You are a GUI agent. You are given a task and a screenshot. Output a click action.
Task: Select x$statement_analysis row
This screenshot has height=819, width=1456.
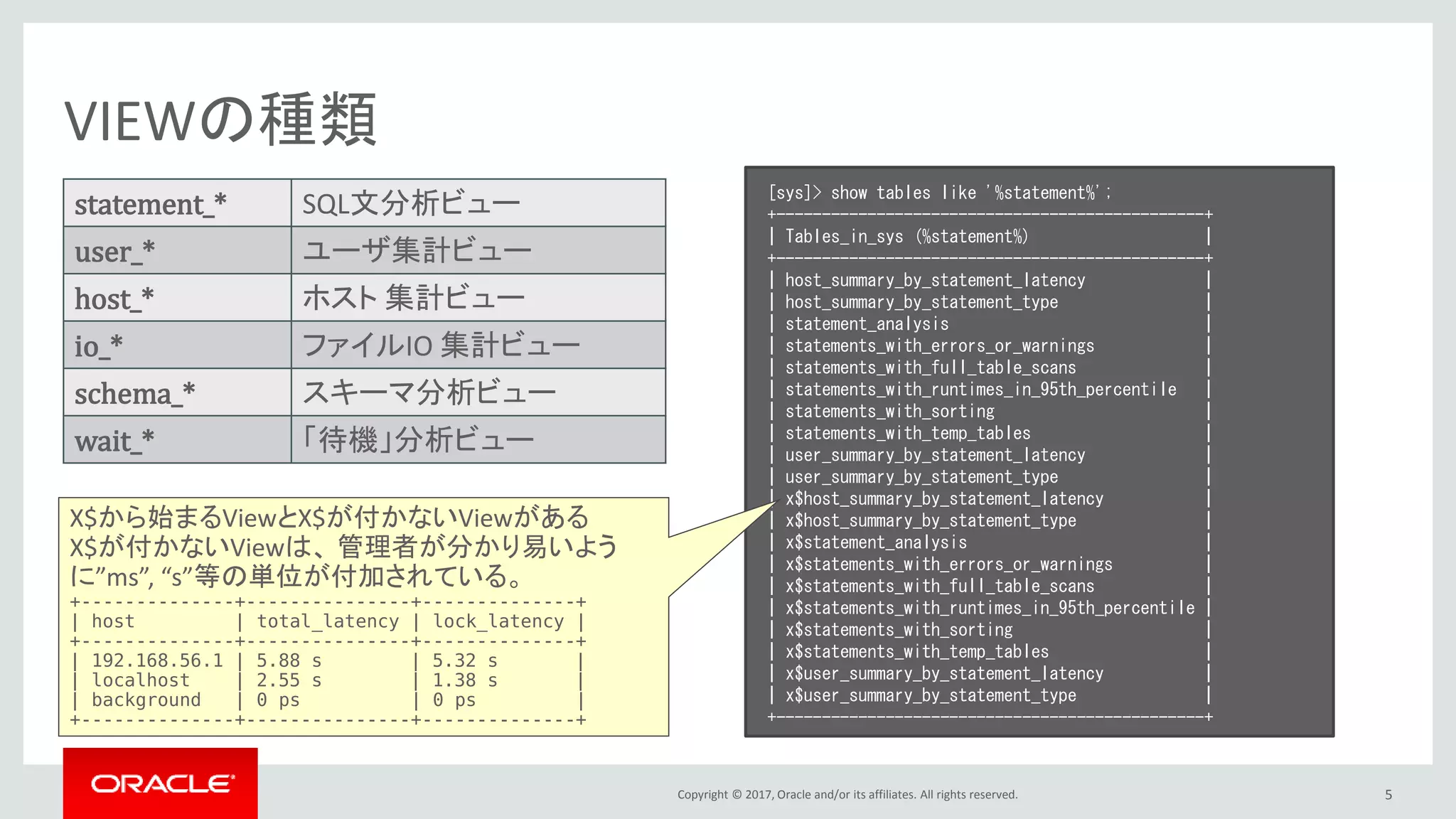point(876,542)
